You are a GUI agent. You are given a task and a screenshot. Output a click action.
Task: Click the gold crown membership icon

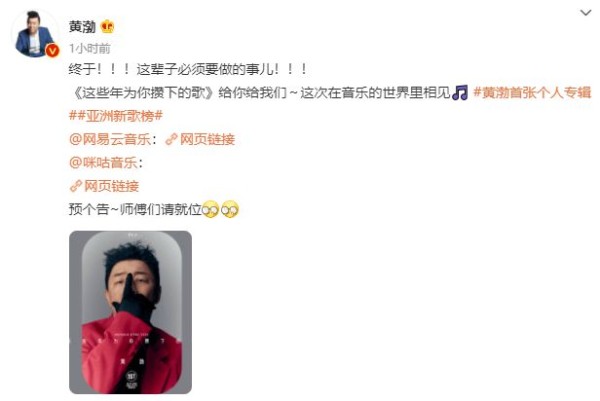point(108,26)
